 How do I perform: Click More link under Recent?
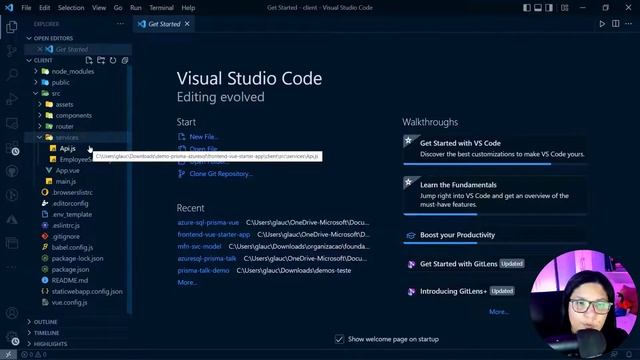click(187, 282)
